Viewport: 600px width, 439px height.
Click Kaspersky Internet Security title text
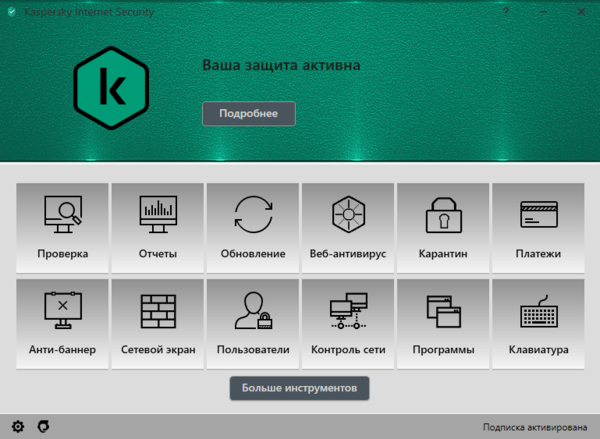(x=89, y=12)
